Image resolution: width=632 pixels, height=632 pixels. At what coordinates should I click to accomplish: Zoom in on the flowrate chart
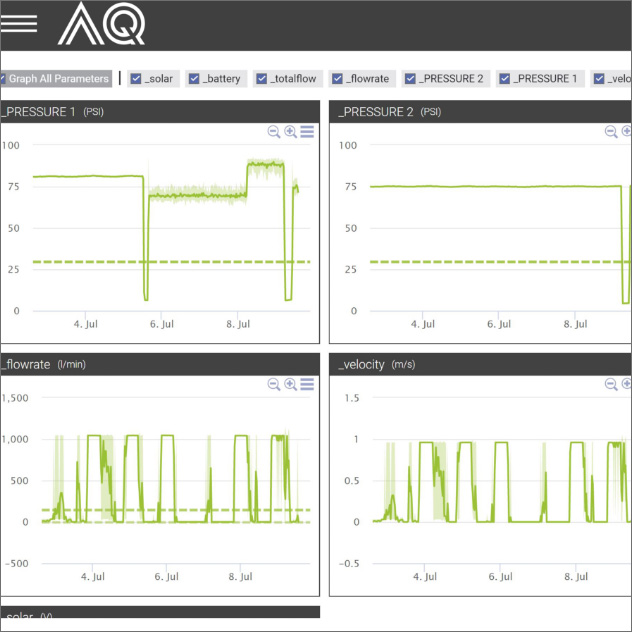(291, 384)
